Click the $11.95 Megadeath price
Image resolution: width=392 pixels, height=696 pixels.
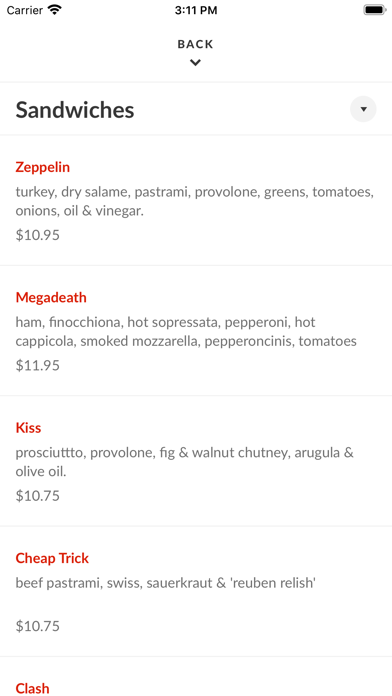pos(38,365)
